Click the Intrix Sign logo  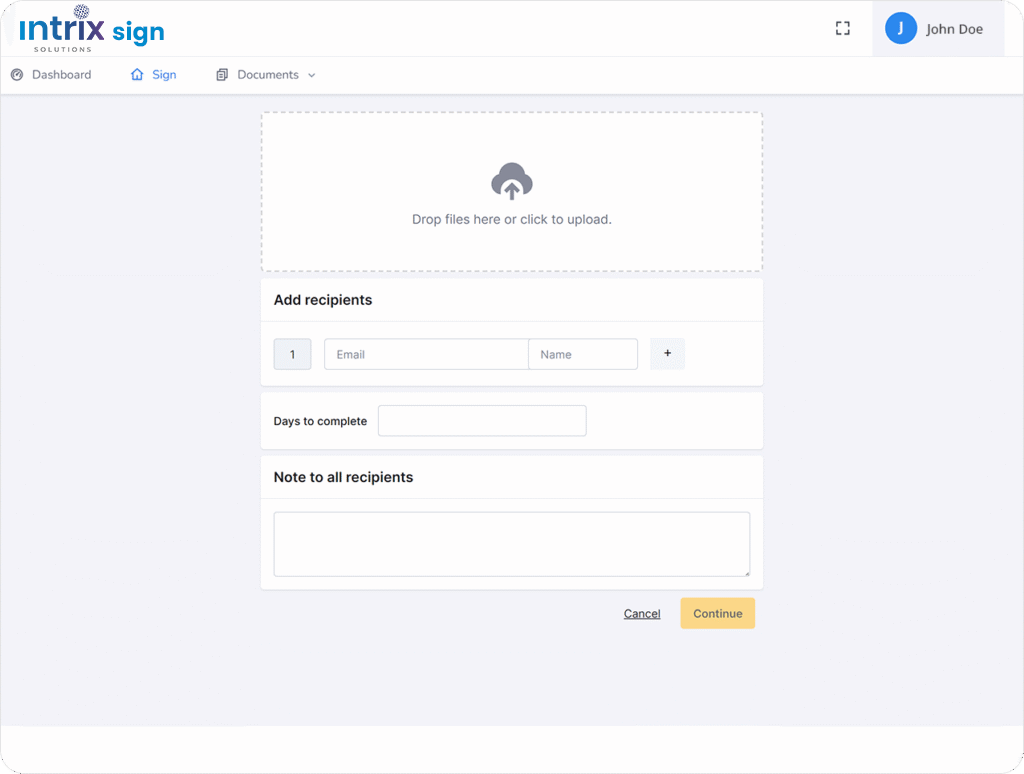point(92,31)
